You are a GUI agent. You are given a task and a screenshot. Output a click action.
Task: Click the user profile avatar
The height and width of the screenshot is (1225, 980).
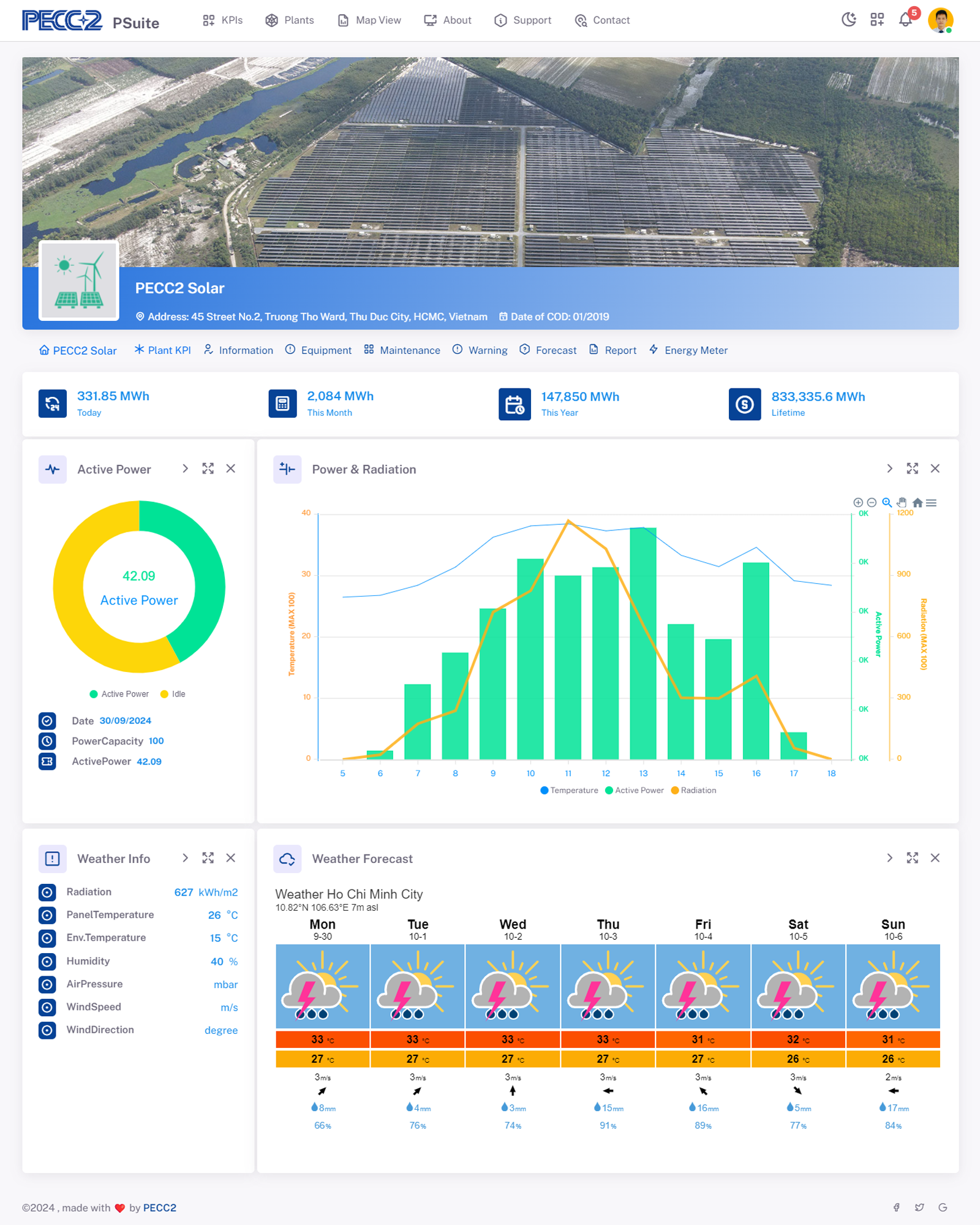tap(940, 20)
